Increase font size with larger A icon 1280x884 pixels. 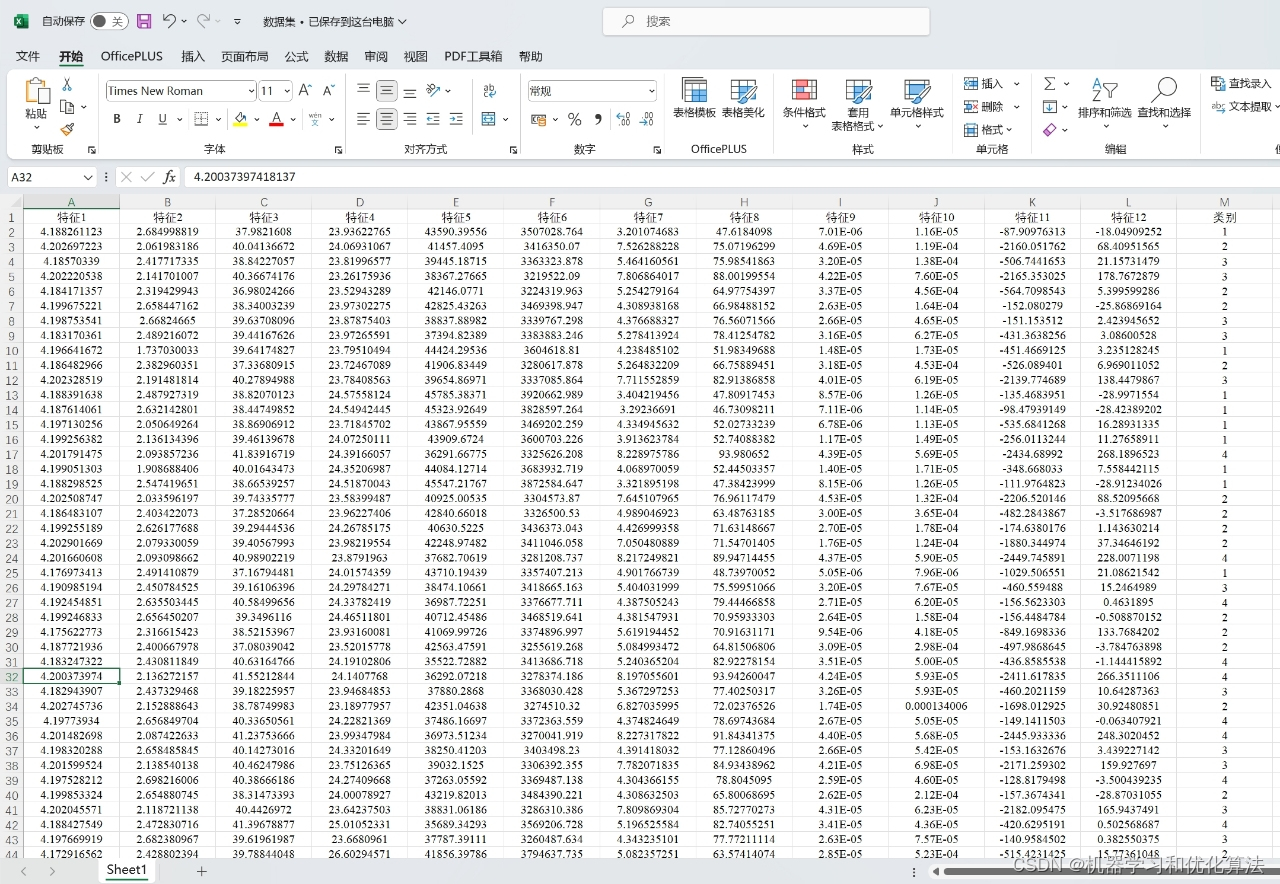pyautogui.click(x=305, y=91)
